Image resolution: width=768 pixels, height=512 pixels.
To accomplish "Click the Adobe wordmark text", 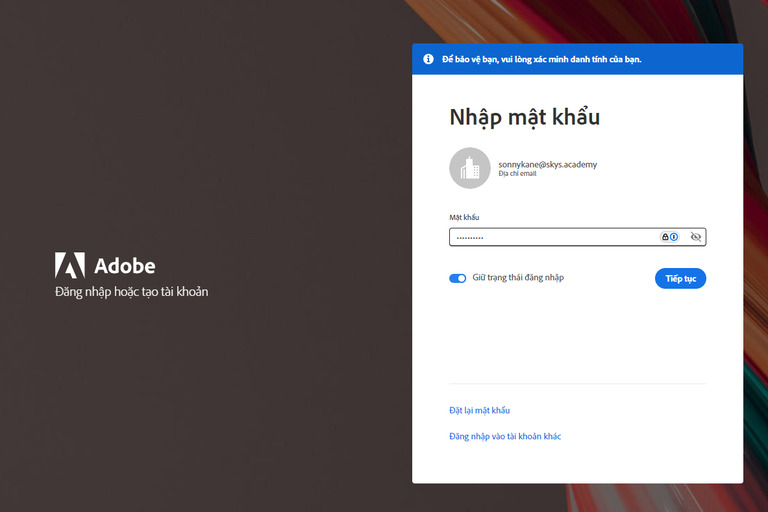I will [125, 266].
